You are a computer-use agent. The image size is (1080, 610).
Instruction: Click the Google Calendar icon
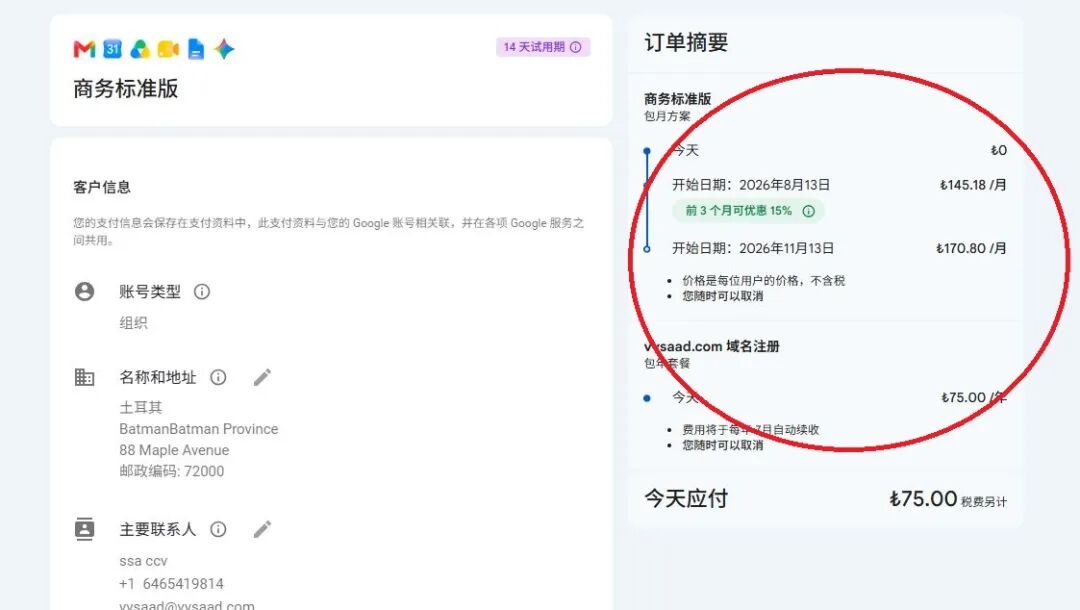click(x=112, y=49)
